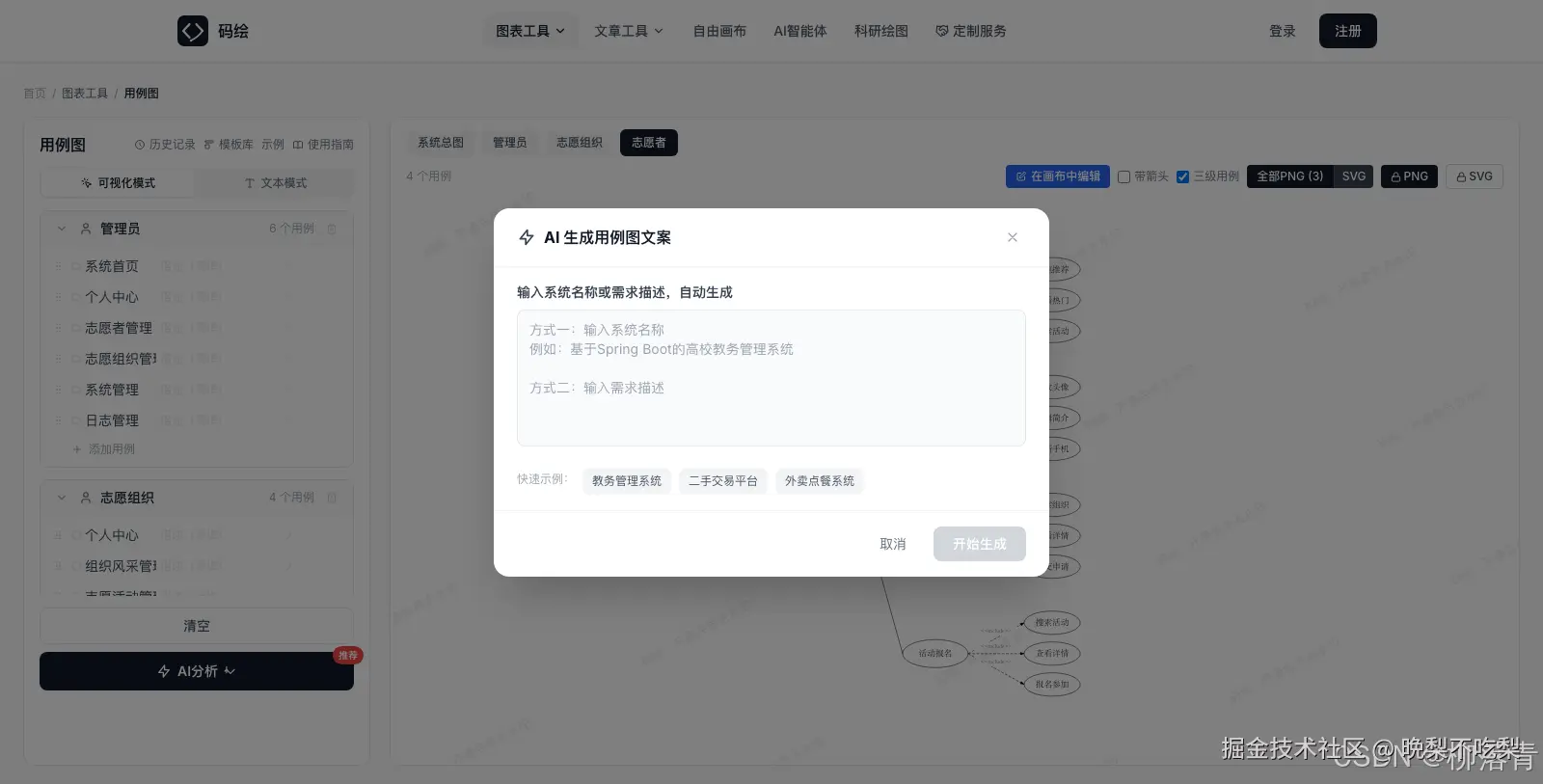The height and width of the screenshot is (784, 1543).
Task: Click SVG next to 全部PNG
Action: point(1354,176)
